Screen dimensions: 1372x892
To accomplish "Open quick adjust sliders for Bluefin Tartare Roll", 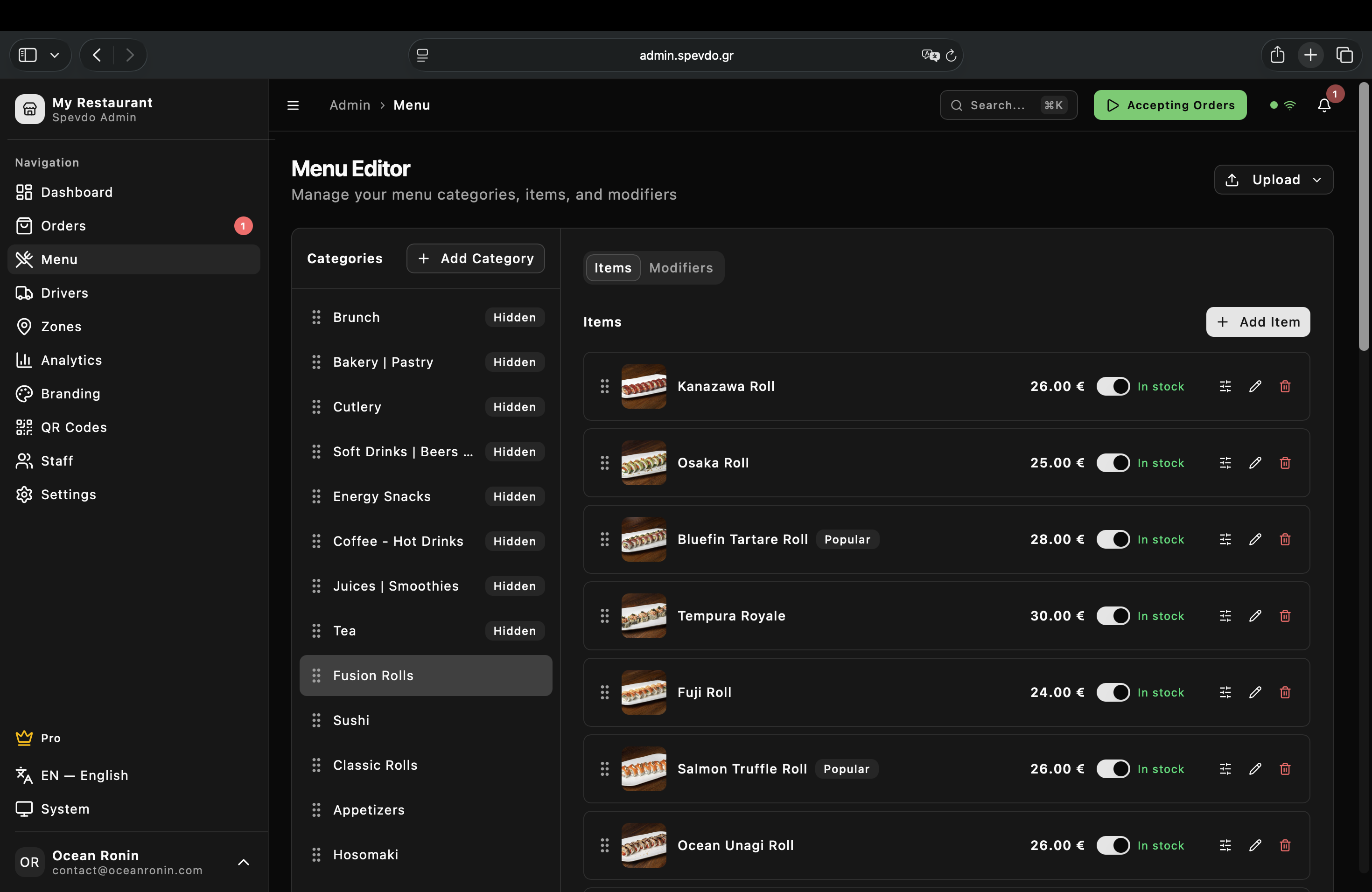I will click(1225, 539).
